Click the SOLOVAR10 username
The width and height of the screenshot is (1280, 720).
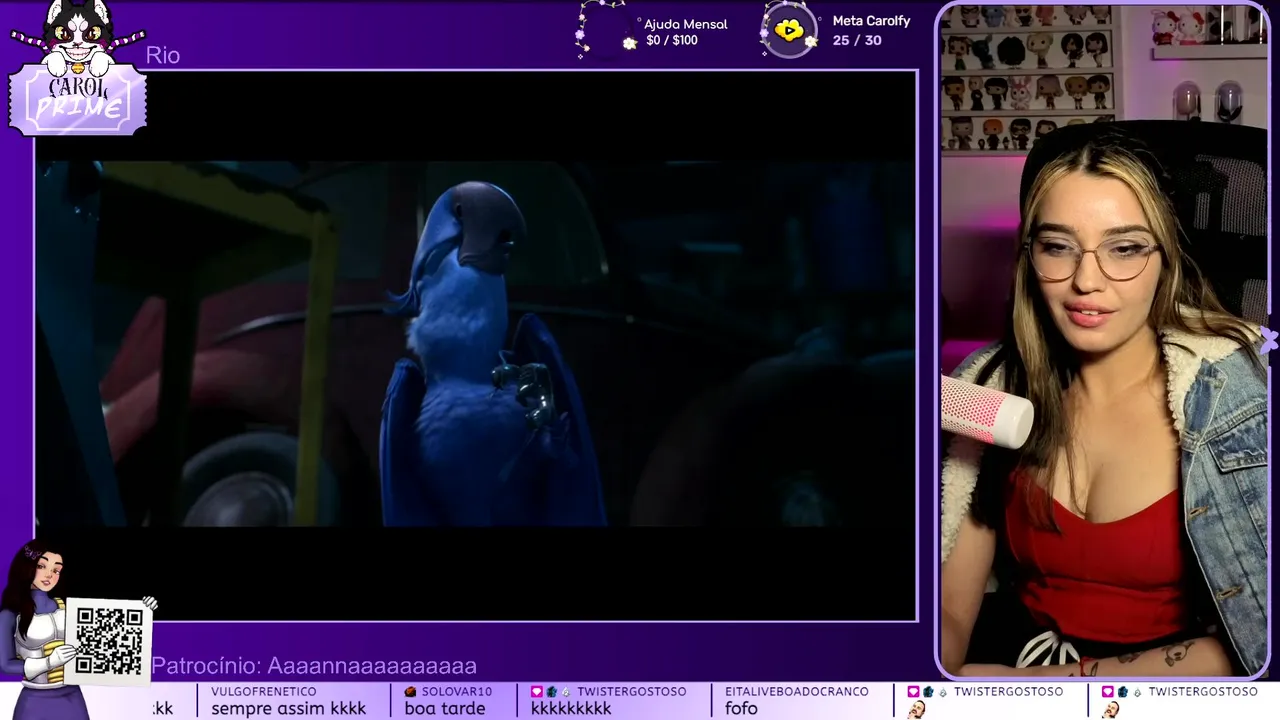(x=457, y=691)
